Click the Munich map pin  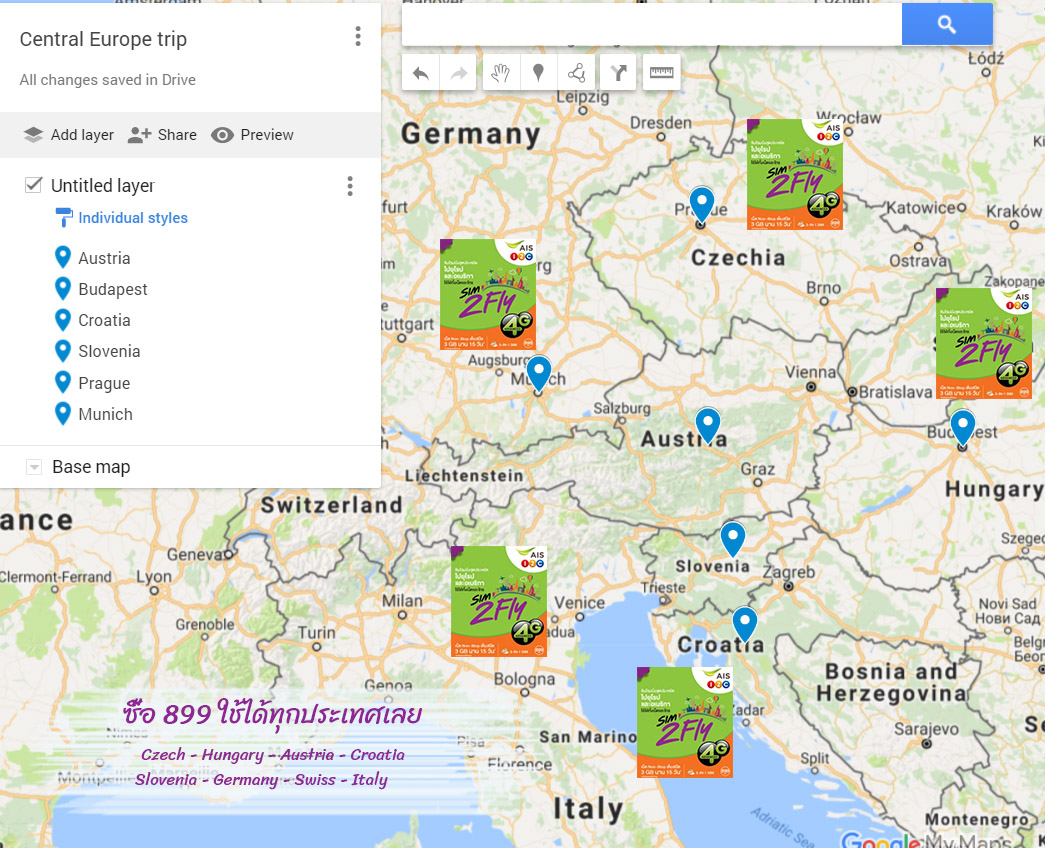tap(538, 373)
